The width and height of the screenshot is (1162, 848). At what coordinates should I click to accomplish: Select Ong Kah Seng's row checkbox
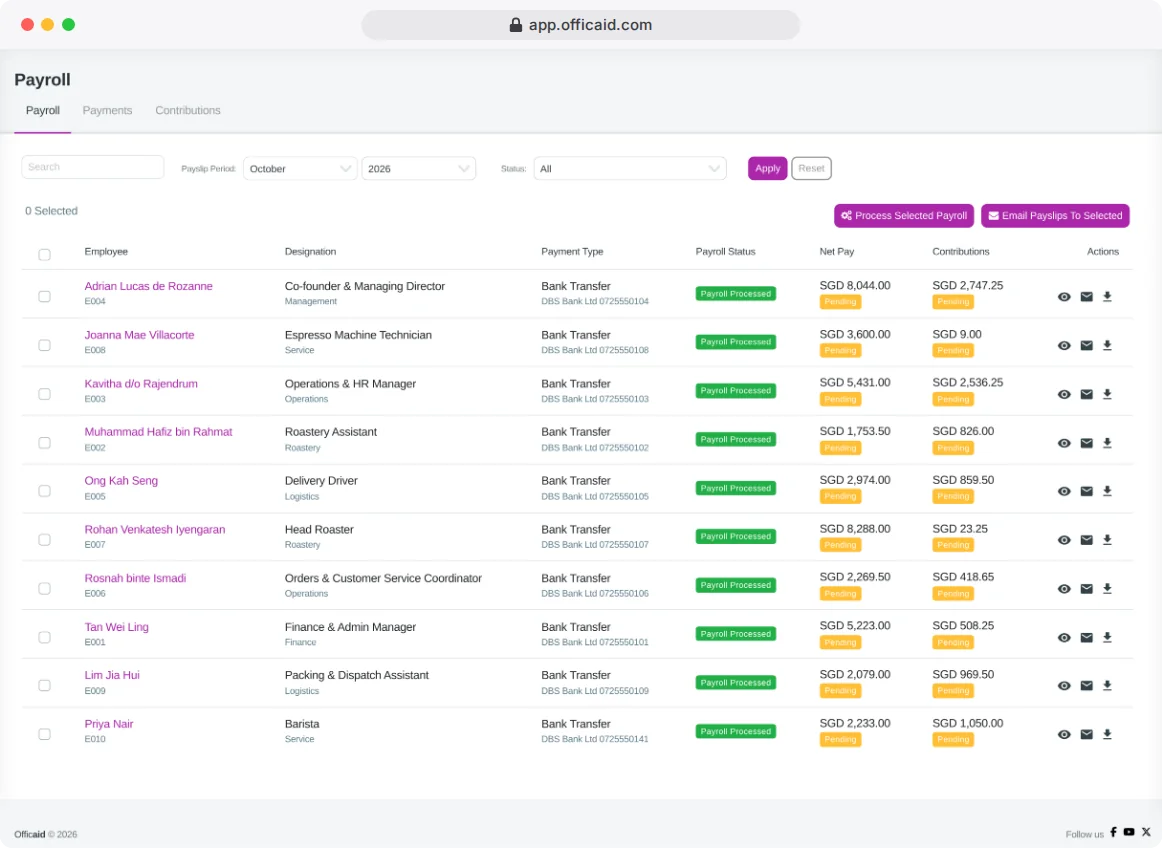coord(44,491)
